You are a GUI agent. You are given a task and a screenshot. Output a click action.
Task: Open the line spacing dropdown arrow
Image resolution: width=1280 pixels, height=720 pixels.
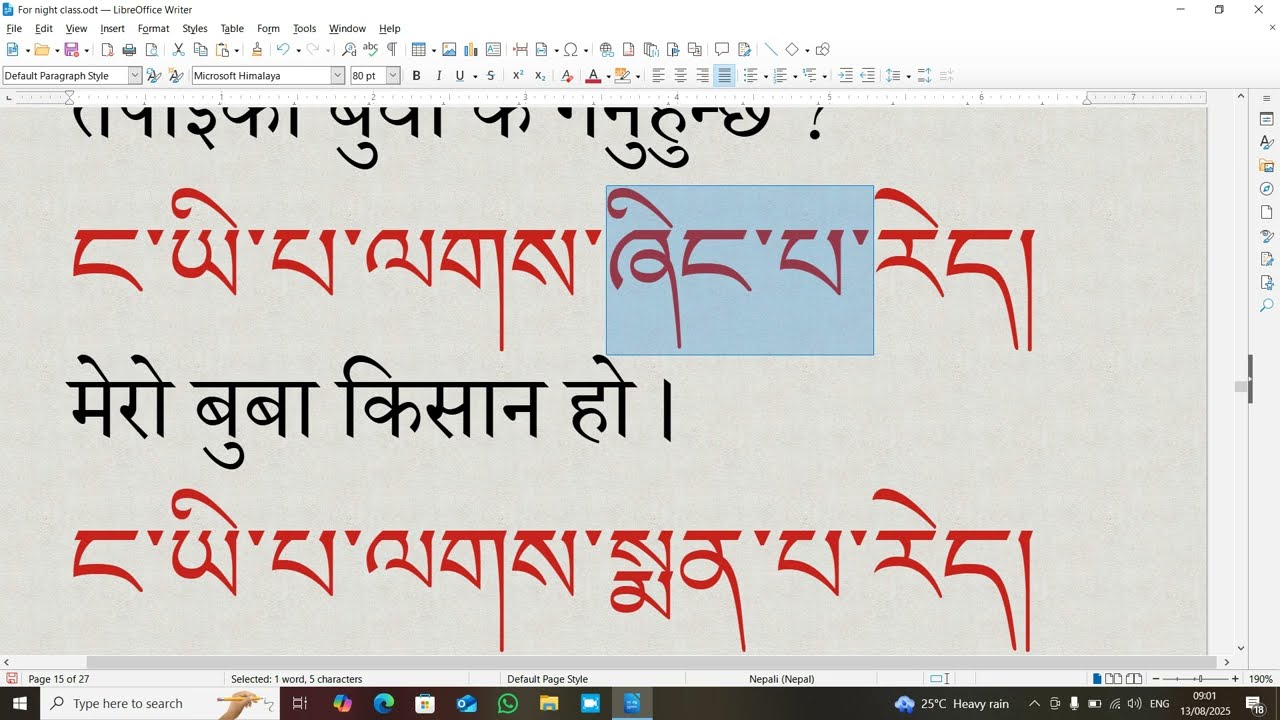908,77
